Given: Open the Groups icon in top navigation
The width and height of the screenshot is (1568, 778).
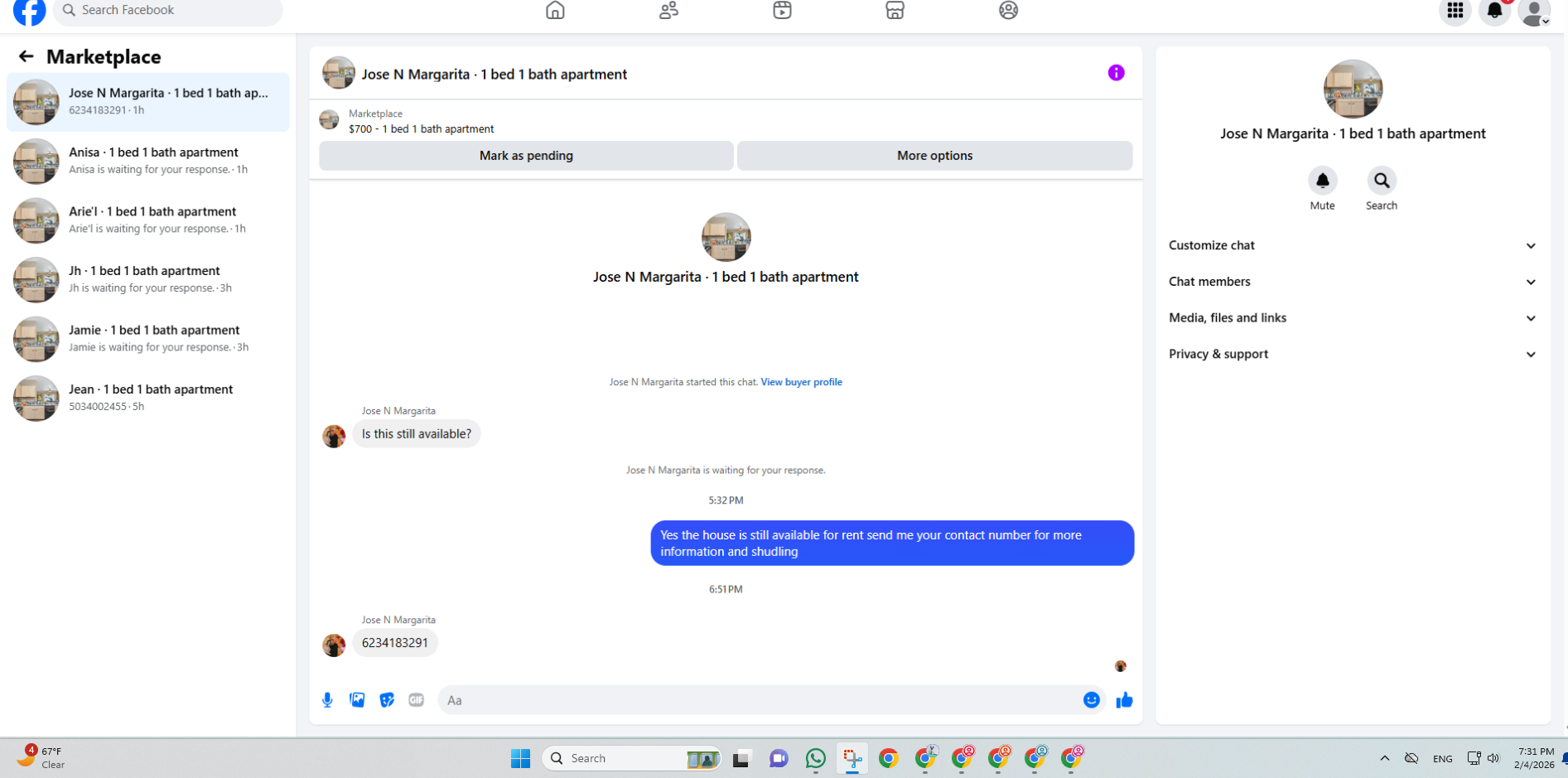Looking at the screenshot, I should click(x=1008, y=10).
